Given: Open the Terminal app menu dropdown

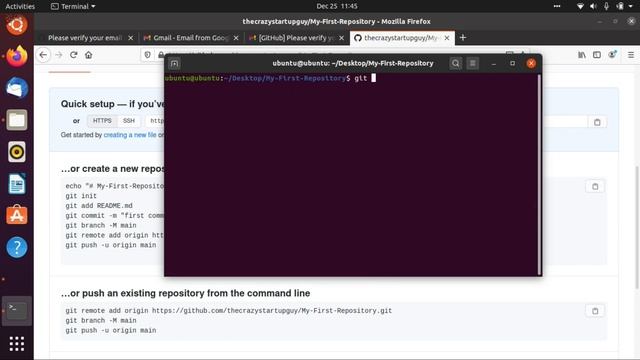Looking at the screenshot, I should (73, 6).
